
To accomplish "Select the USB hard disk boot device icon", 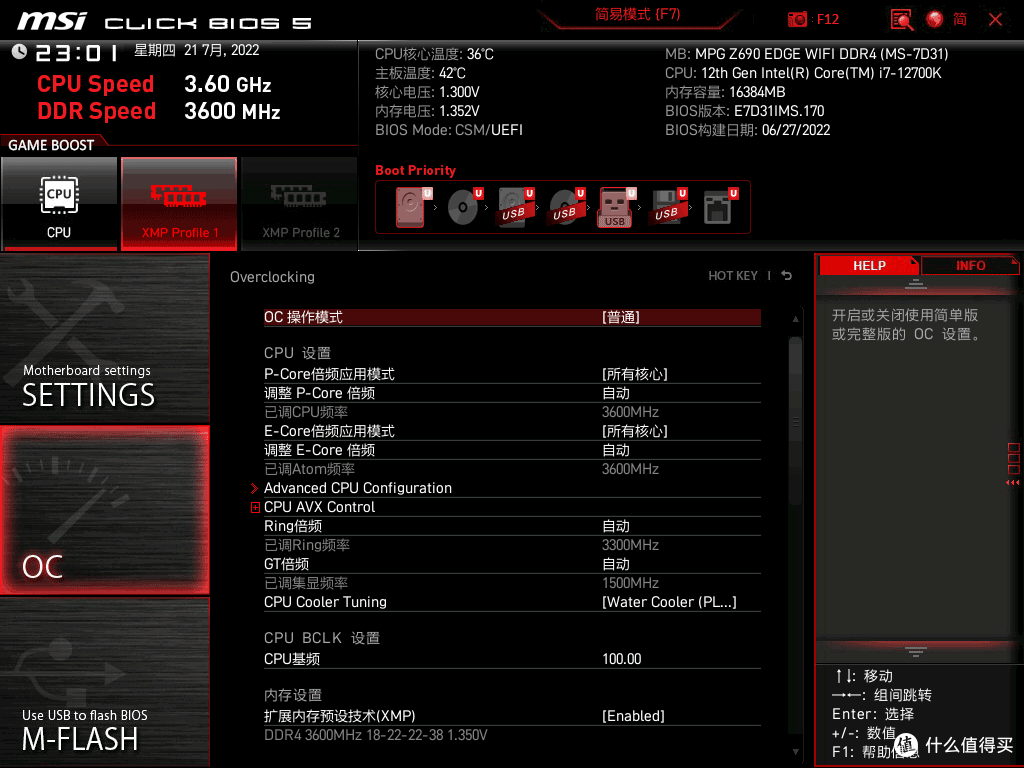I will click(x=516, y=206).
